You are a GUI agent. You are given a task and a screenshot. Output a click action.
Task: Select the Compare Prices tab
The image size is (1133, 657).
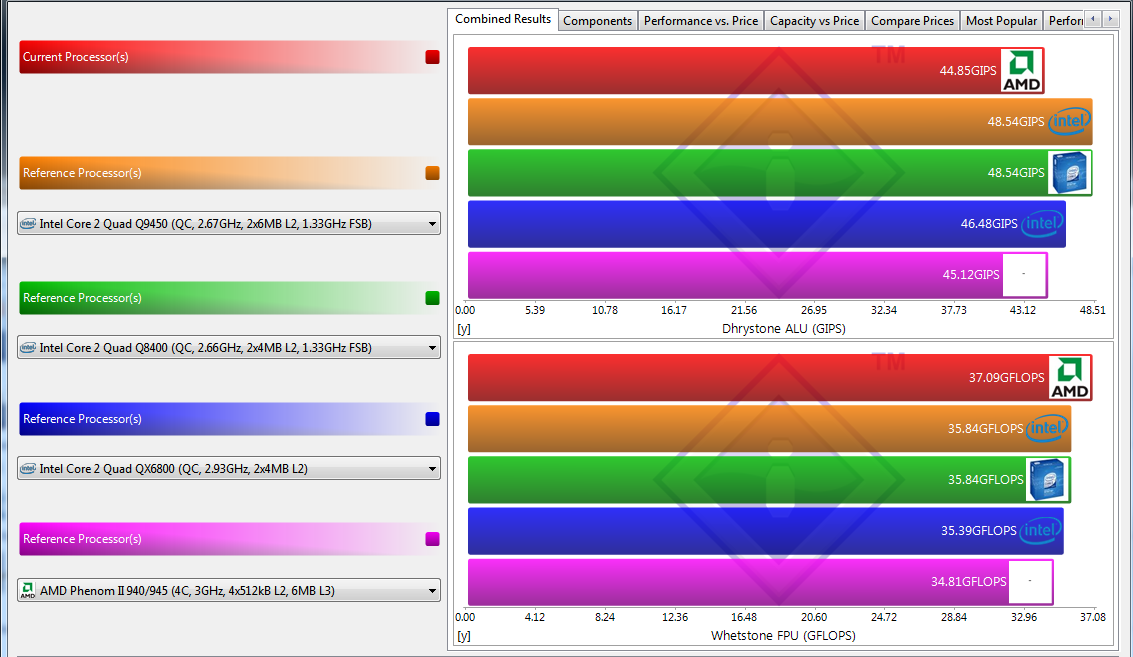point(912,21)
